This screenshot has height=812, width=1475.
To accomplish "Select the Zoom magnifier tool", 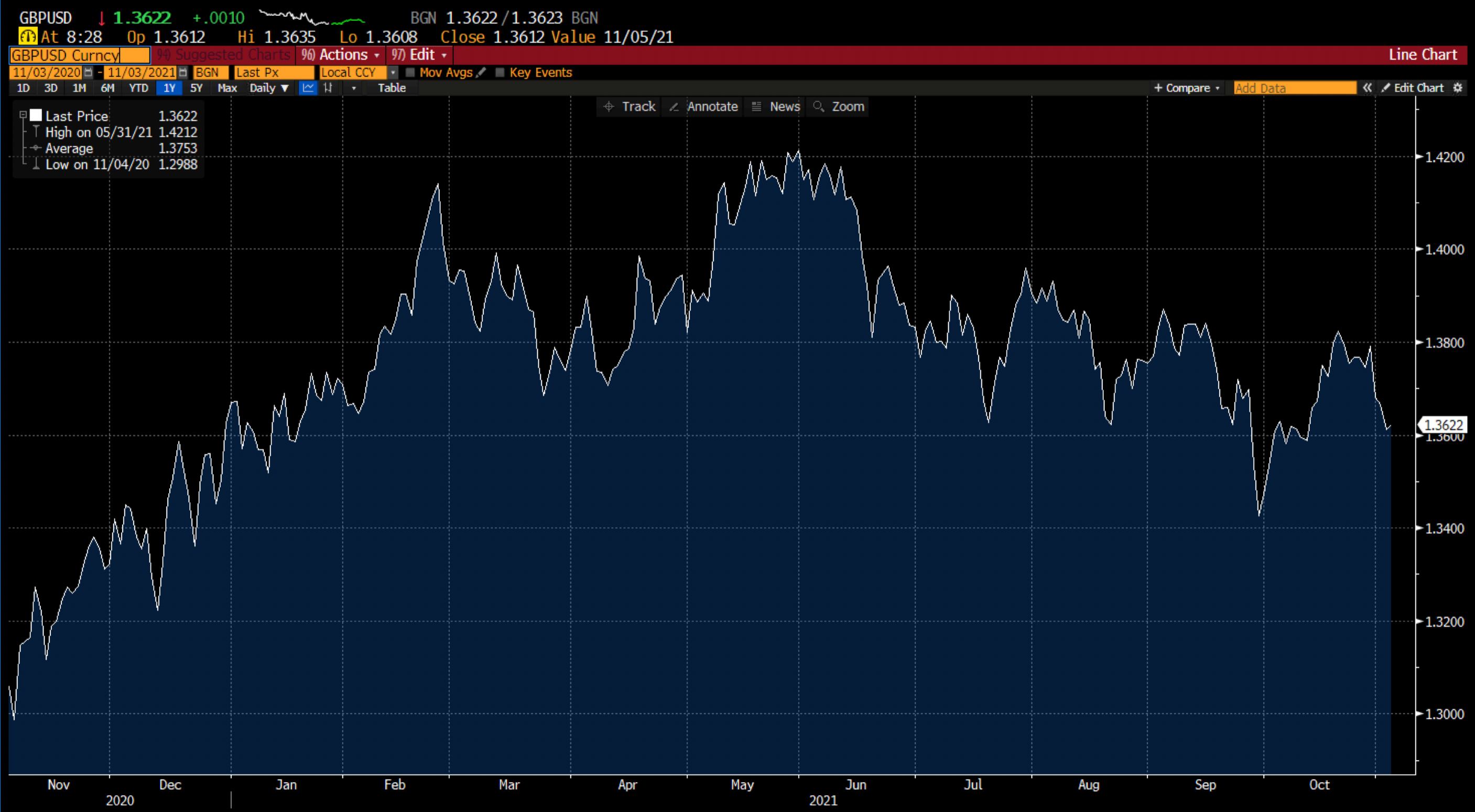I will click(x=838, y=106).
